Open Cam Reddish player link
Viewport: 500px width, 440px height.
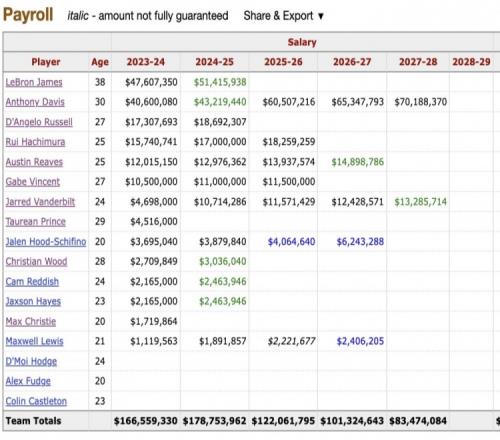[32, 281]
